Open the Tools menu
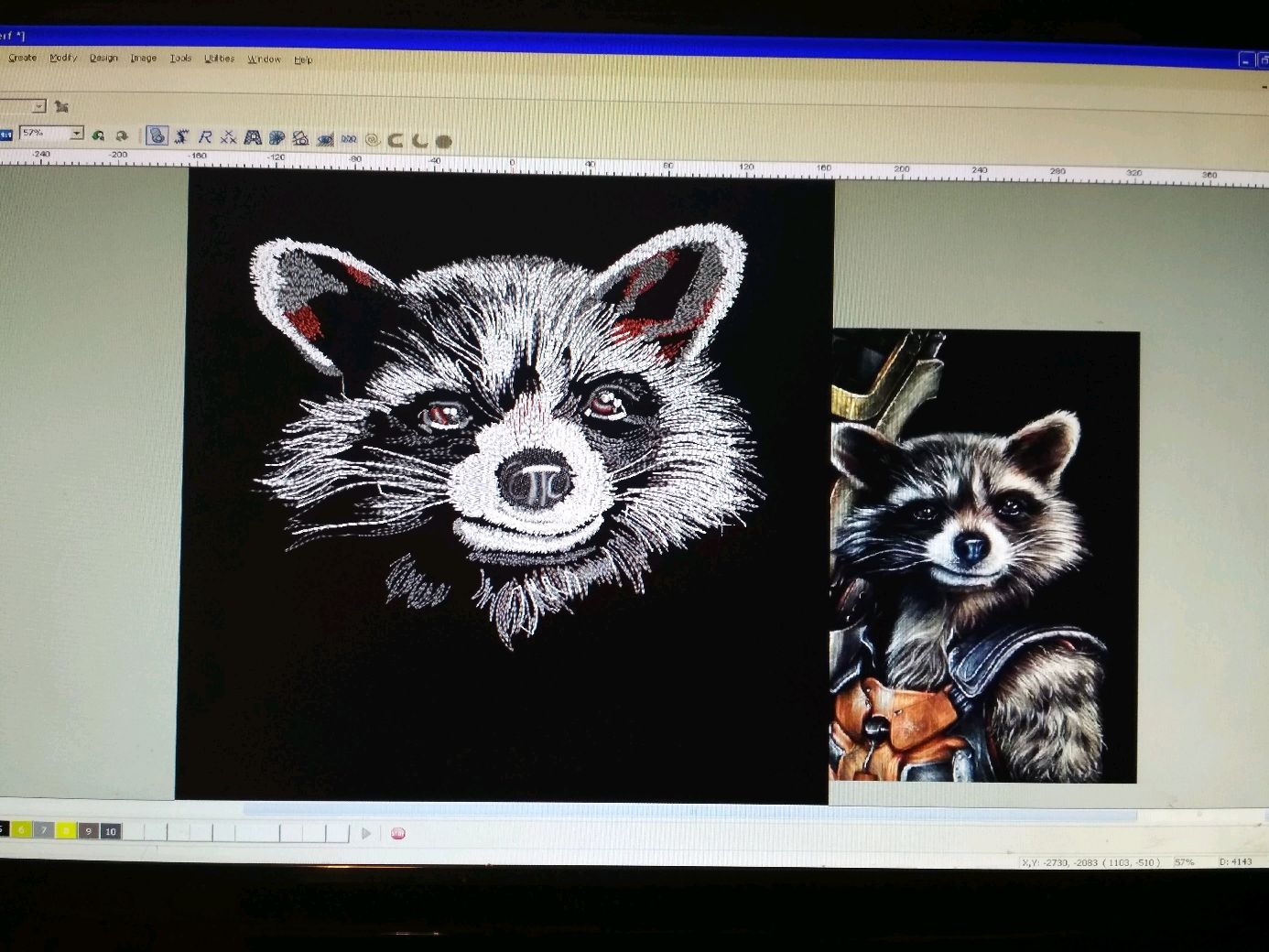The image size is (1269, 952). [180, 59]
